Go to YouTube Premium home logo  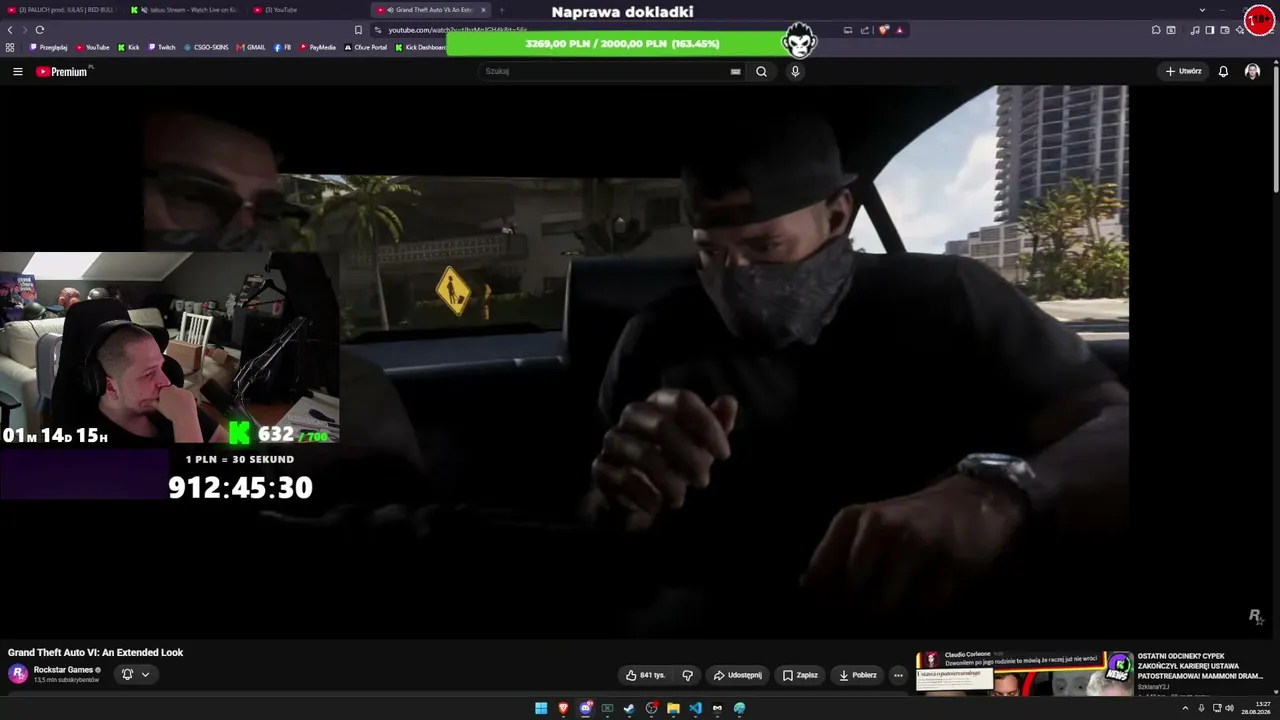[x=62, y=72]
